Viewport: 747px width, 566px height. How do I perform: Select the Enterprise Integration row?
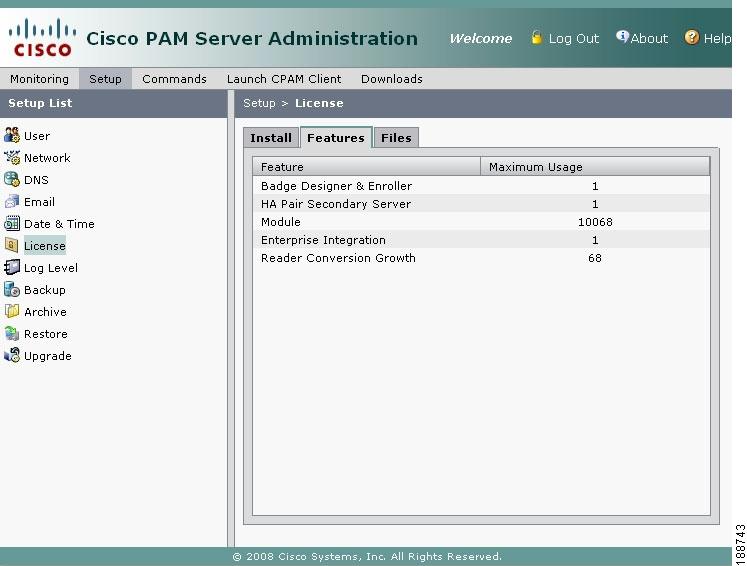point(481,240)
